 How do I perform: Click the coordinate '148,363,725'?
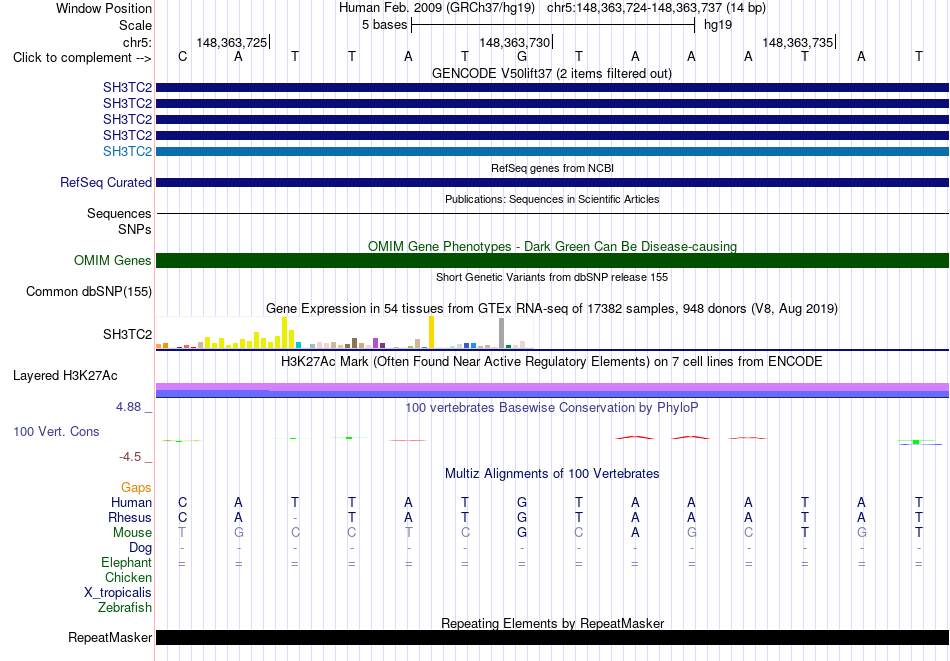point(231,42)
